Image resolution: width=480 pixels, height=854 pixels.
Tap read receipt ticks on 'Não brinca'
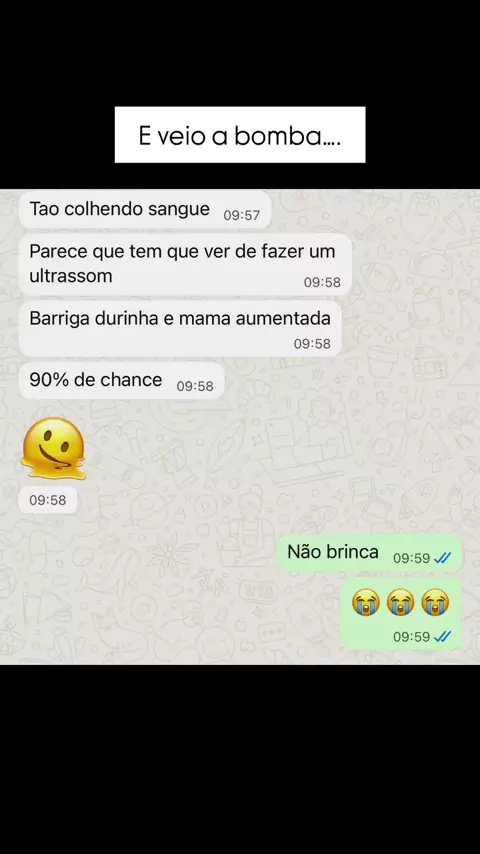pos(442,558)
